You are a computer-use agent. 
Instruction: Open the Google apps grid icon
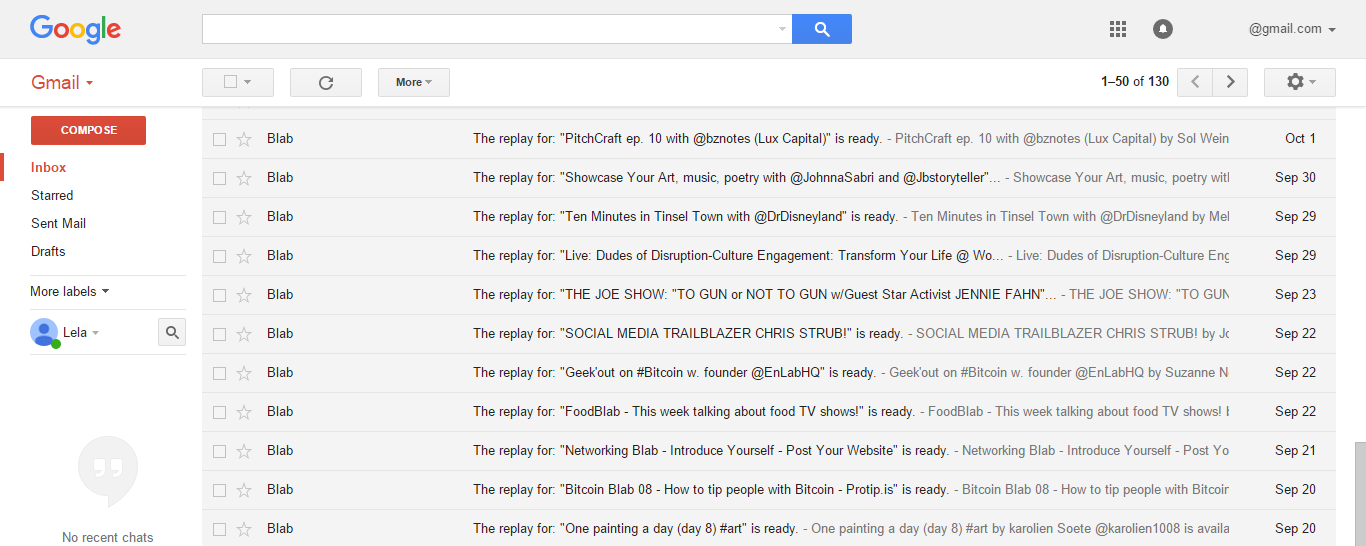[x=1118, y=29]
